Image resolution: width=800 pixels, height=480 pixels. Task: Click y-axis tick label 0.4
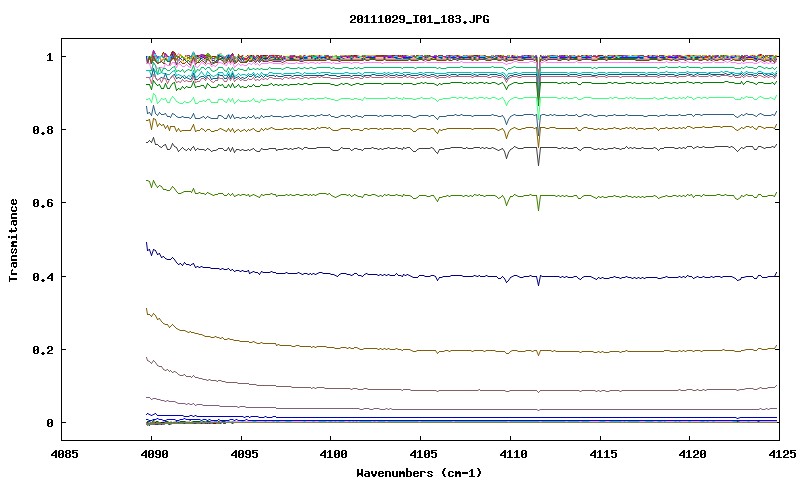coord(43,276)
